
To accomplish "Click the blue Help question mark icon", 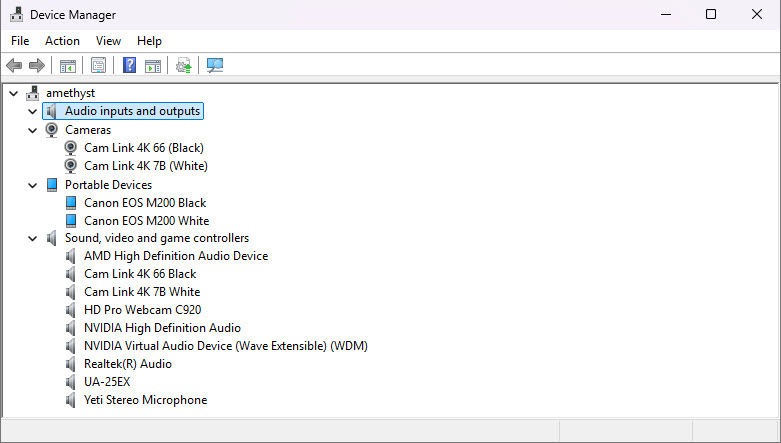I will 129,66.
